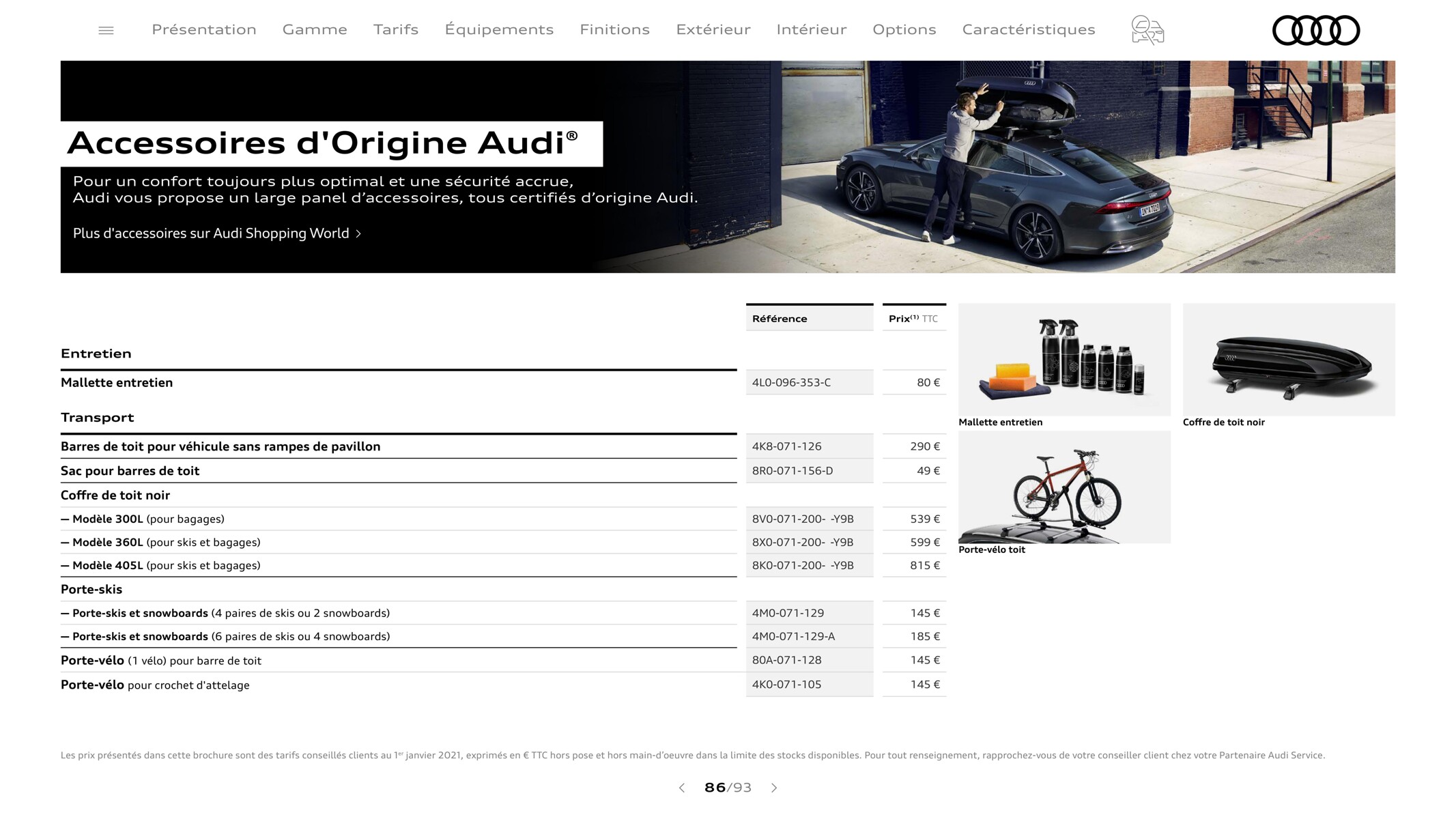The height and width of the screenshot is (819, 1456).
Task: Open the hamburger menu icon
Action: 106,30
